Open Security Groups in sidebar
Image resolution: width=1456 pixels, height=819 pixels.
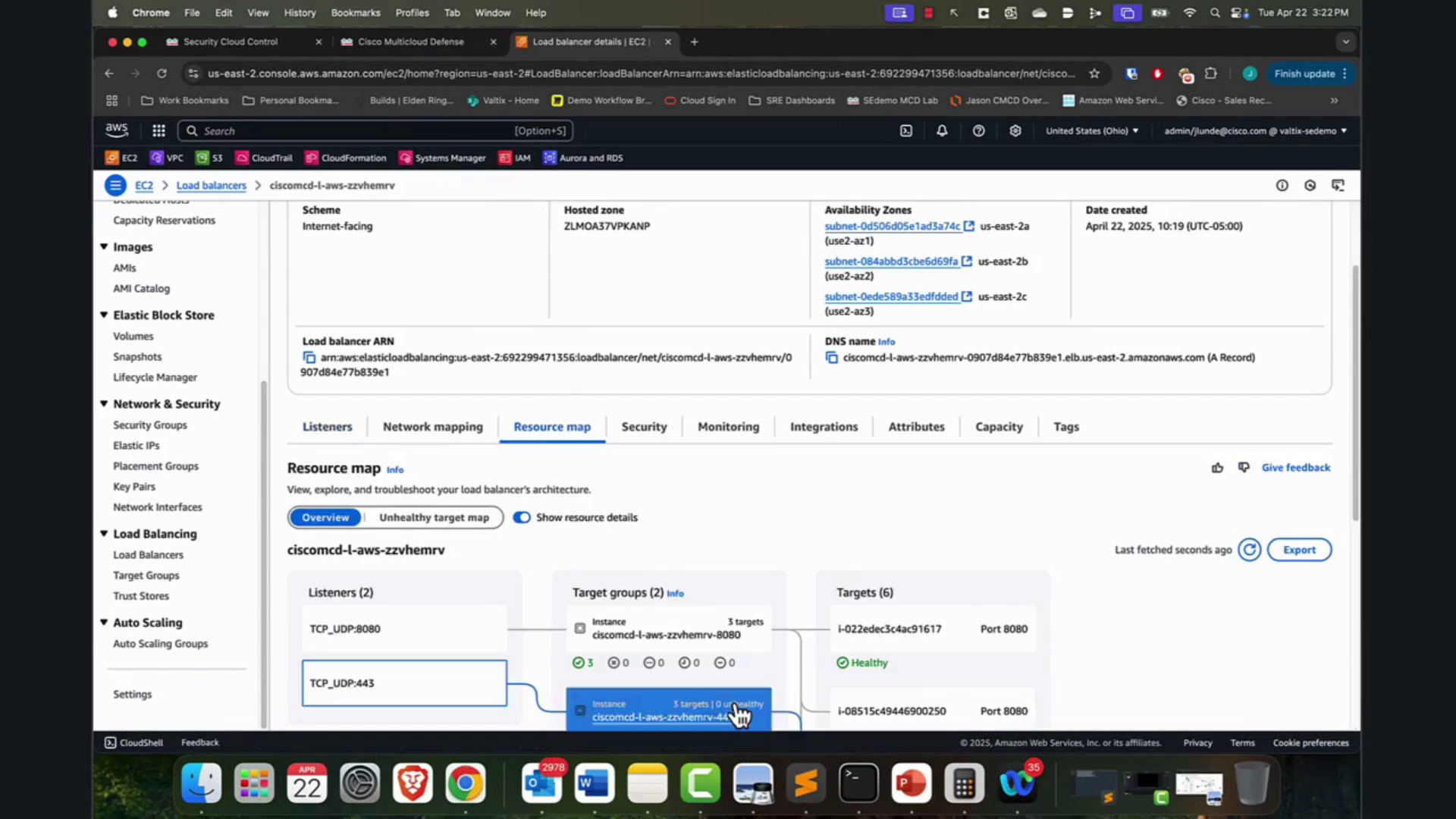(x=150, y=425)
